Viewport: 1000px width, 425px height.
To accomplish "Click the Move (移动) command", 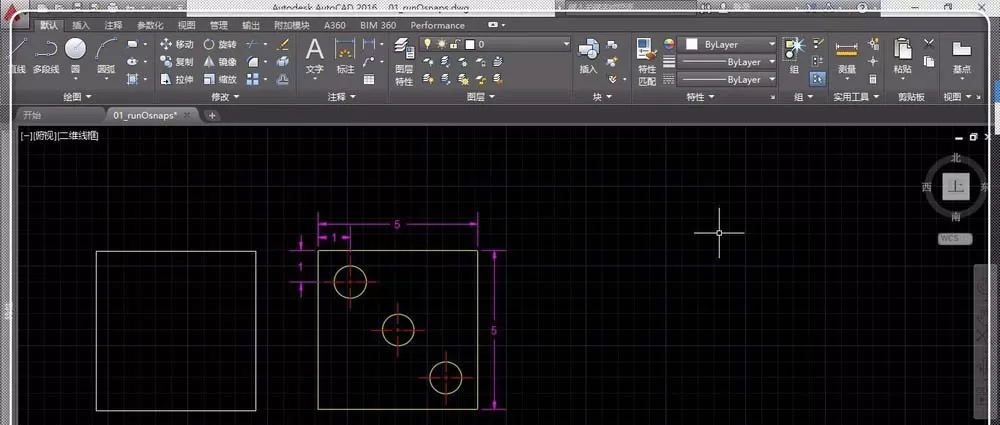I will pyautogui.click(x=177, y=45).
